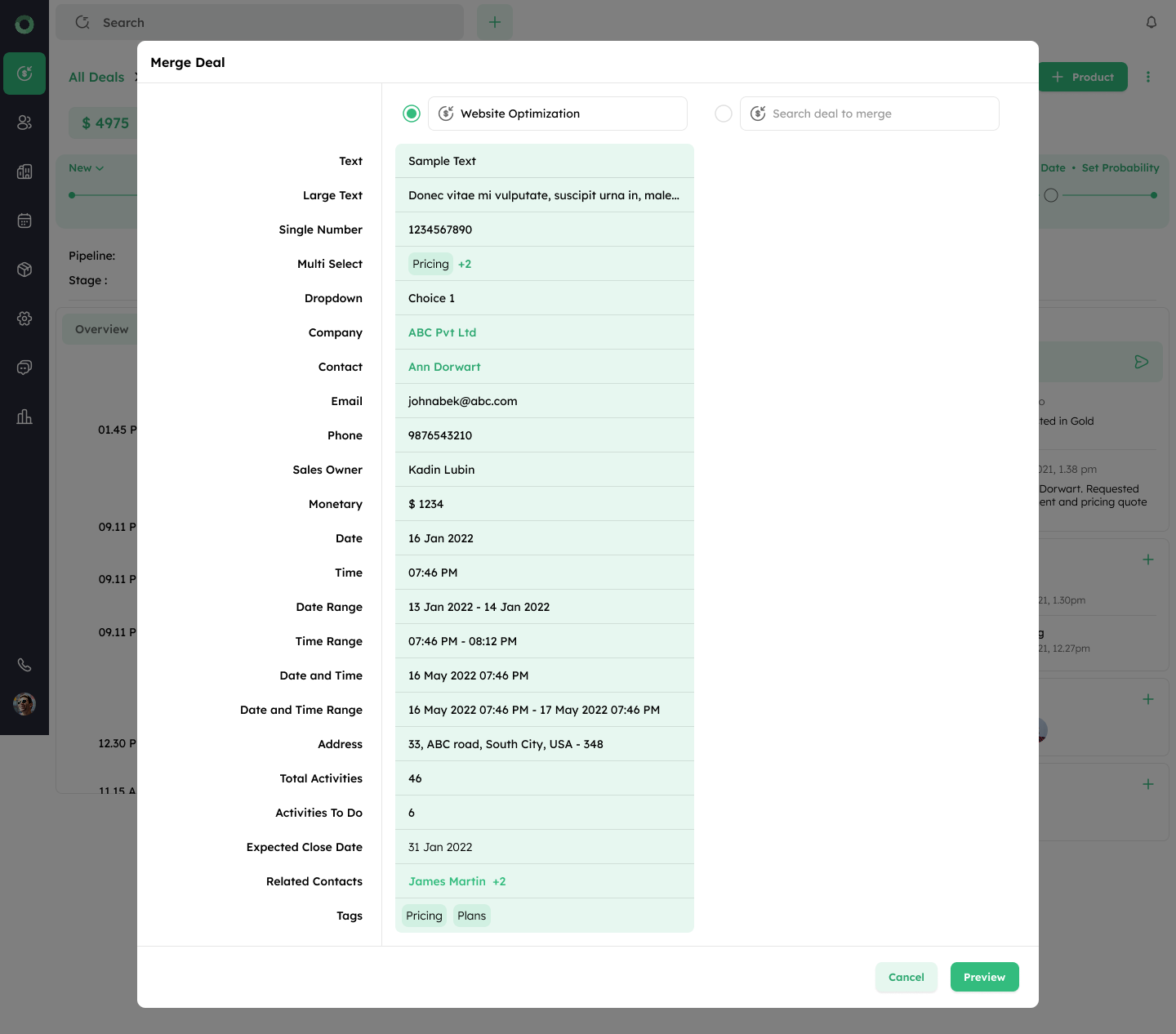This screenshot has height=1034, width=1176.
Task: Expand the +2 on Multi Select field
Action: click(465, 264)
